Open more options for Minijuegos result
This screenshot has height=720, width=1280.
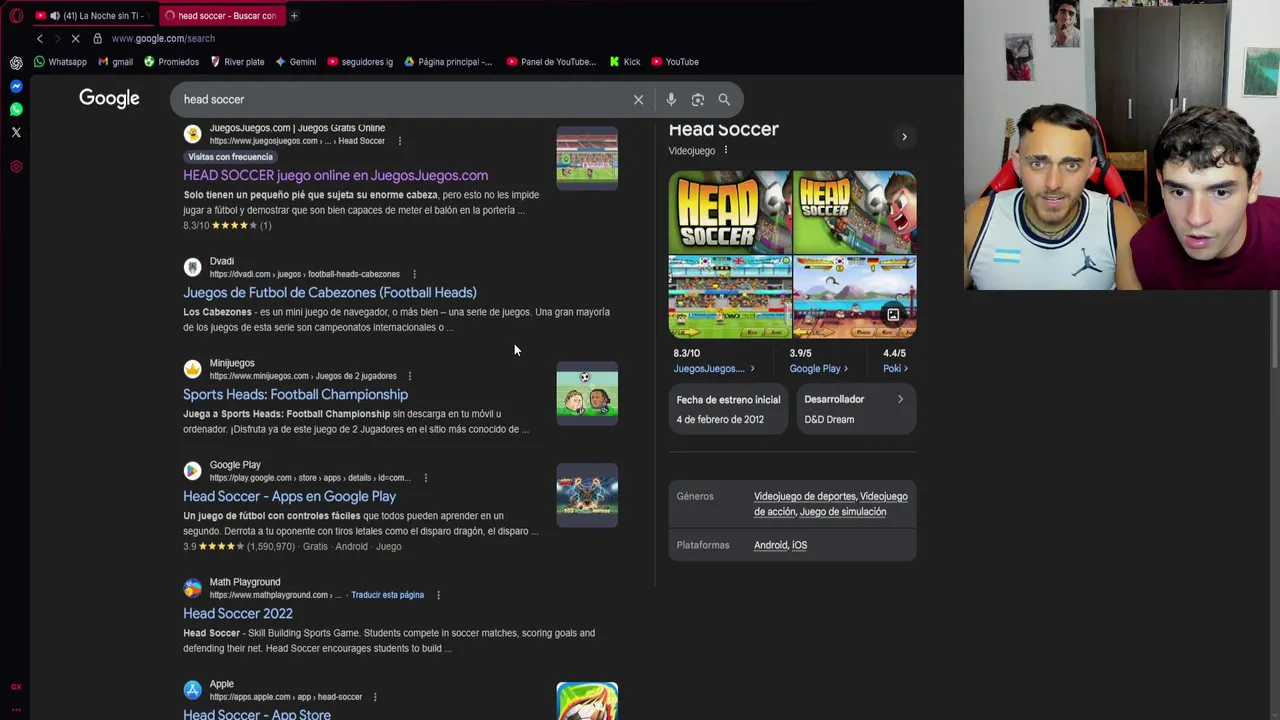click(409, 376)
